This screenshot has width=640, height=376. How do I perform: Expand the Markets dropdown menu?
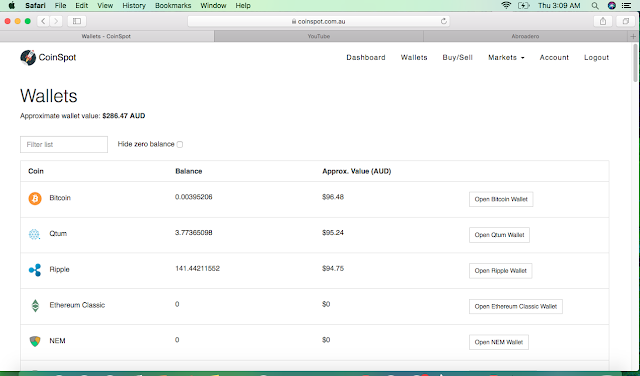[x=506, y=58]
